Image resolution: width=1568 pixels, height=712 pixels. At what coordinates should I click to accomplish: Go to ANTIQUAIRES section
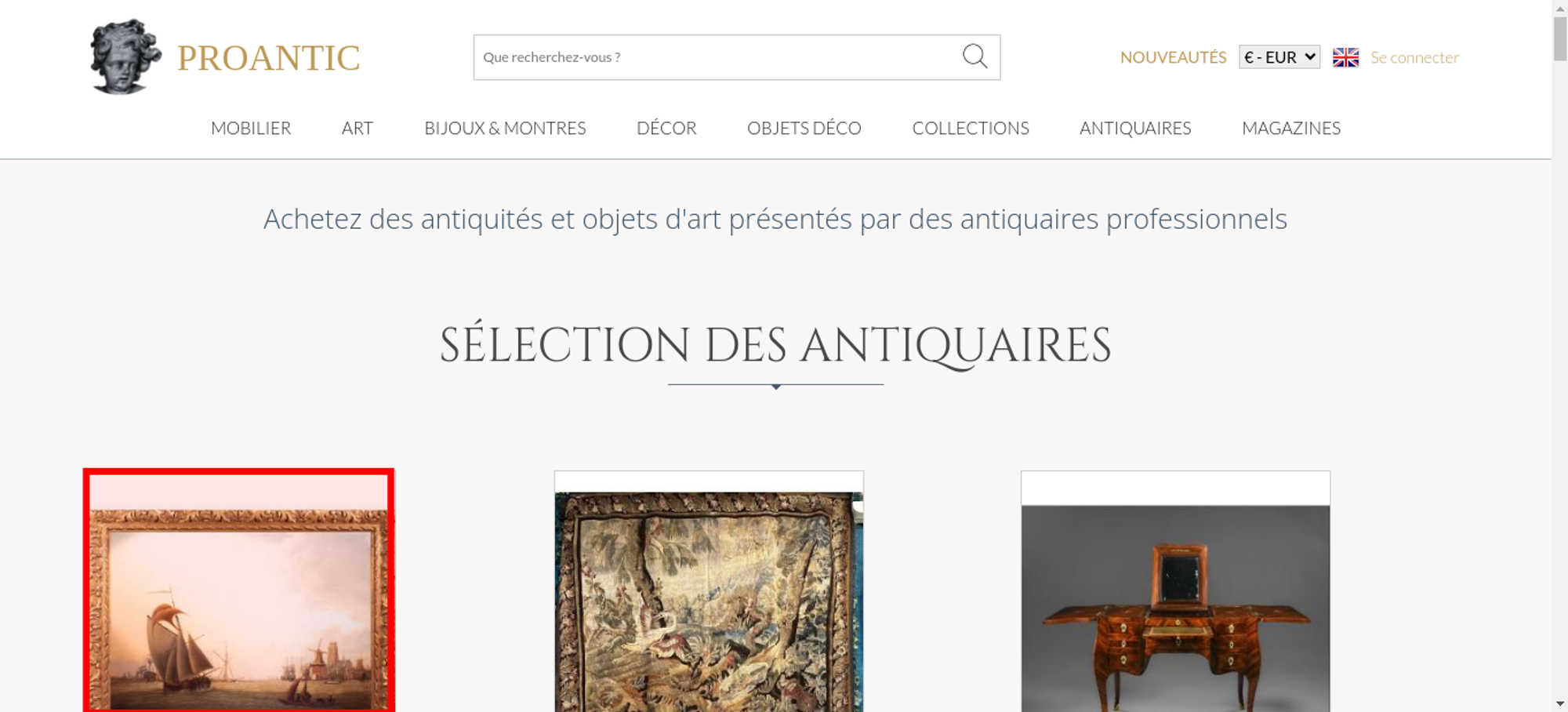[1135, 128]
